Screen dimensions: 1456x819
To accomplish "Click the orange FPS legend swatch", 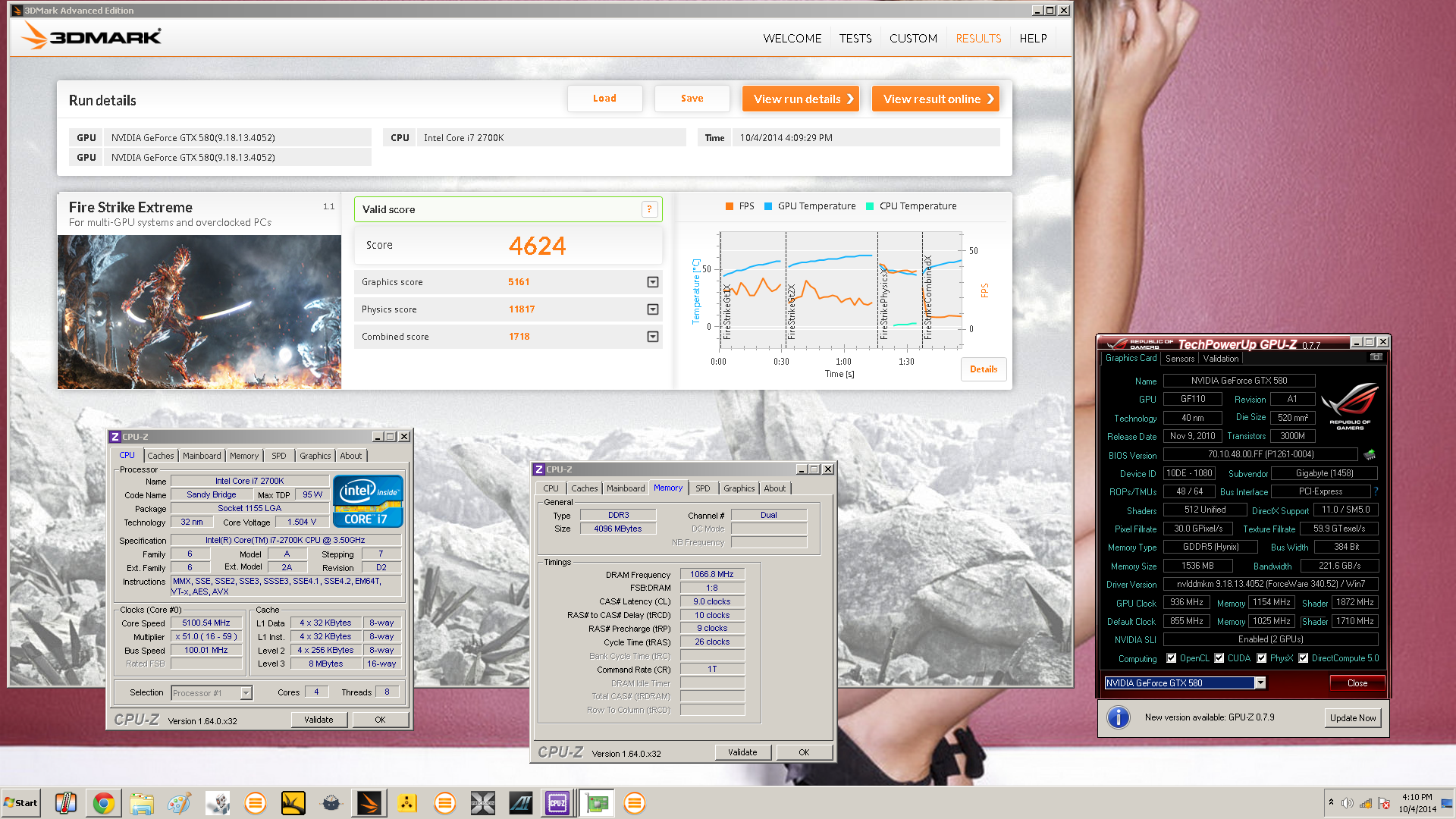I will (x=729, y=206).
